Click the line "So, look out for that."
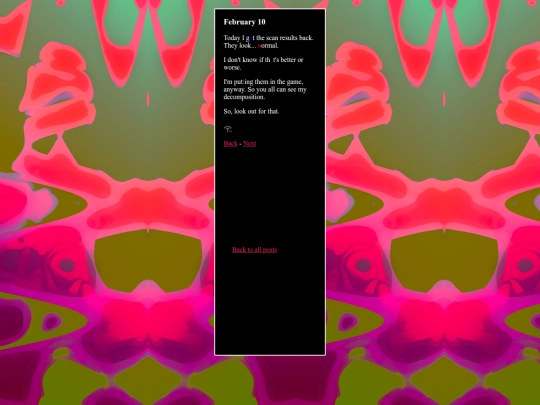This screenshot has height=405, width=540. coord(251,111)
